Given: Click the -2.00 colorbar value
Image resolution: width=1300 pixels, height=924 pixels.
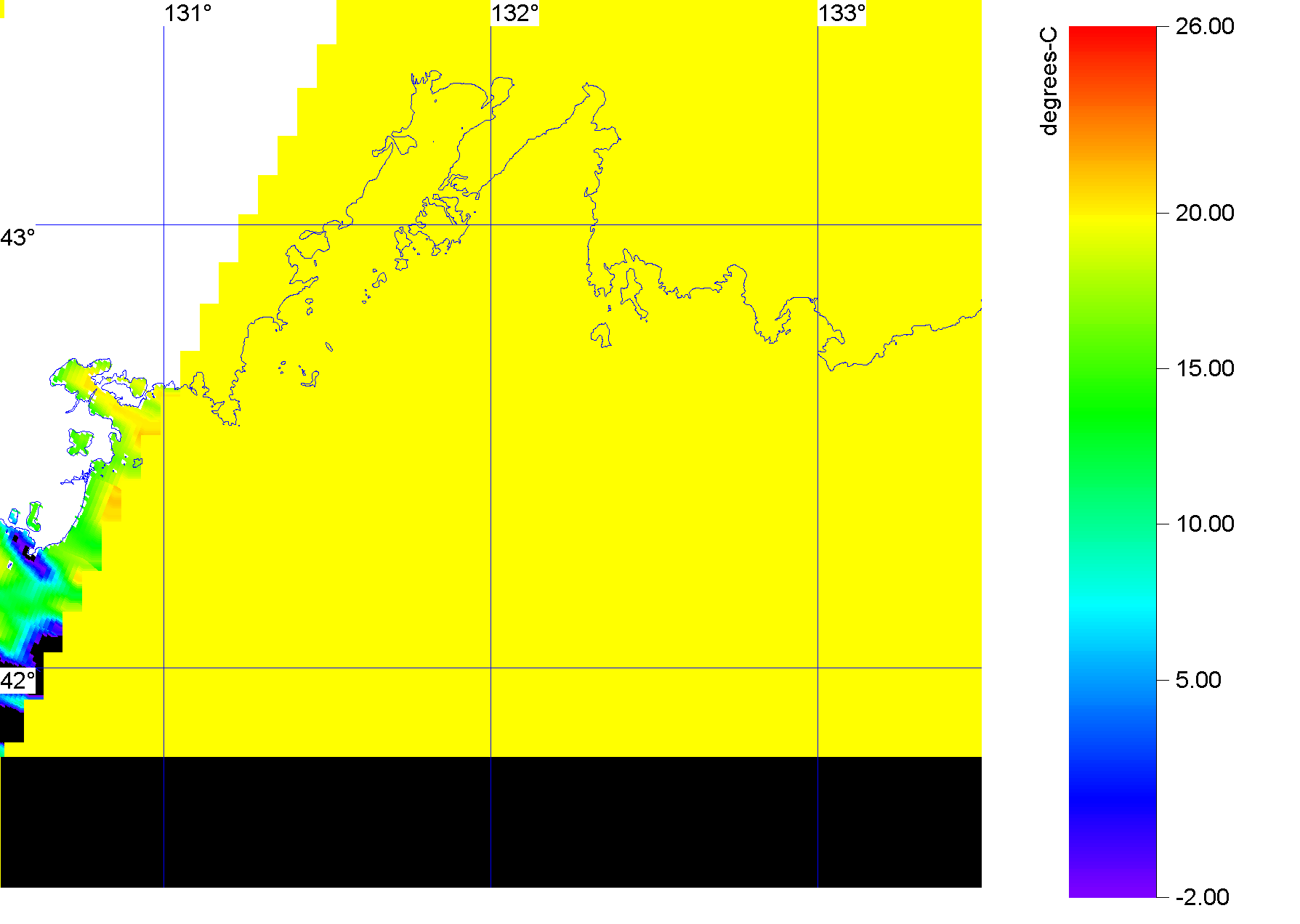Looking at the screenshot, I should (x=1202, y=897).
